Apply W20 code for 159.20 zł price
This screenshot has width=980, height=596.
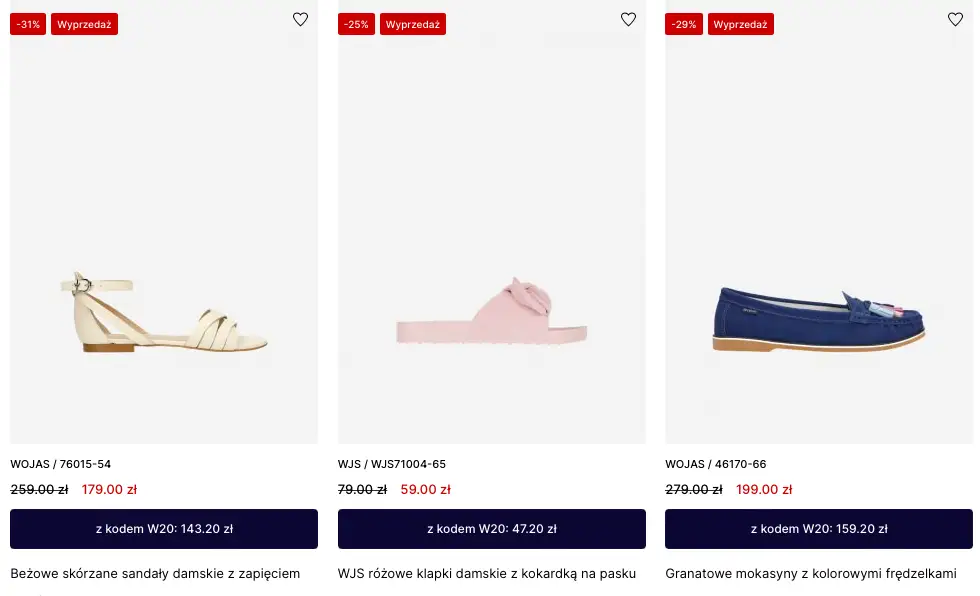click(819, 529)
